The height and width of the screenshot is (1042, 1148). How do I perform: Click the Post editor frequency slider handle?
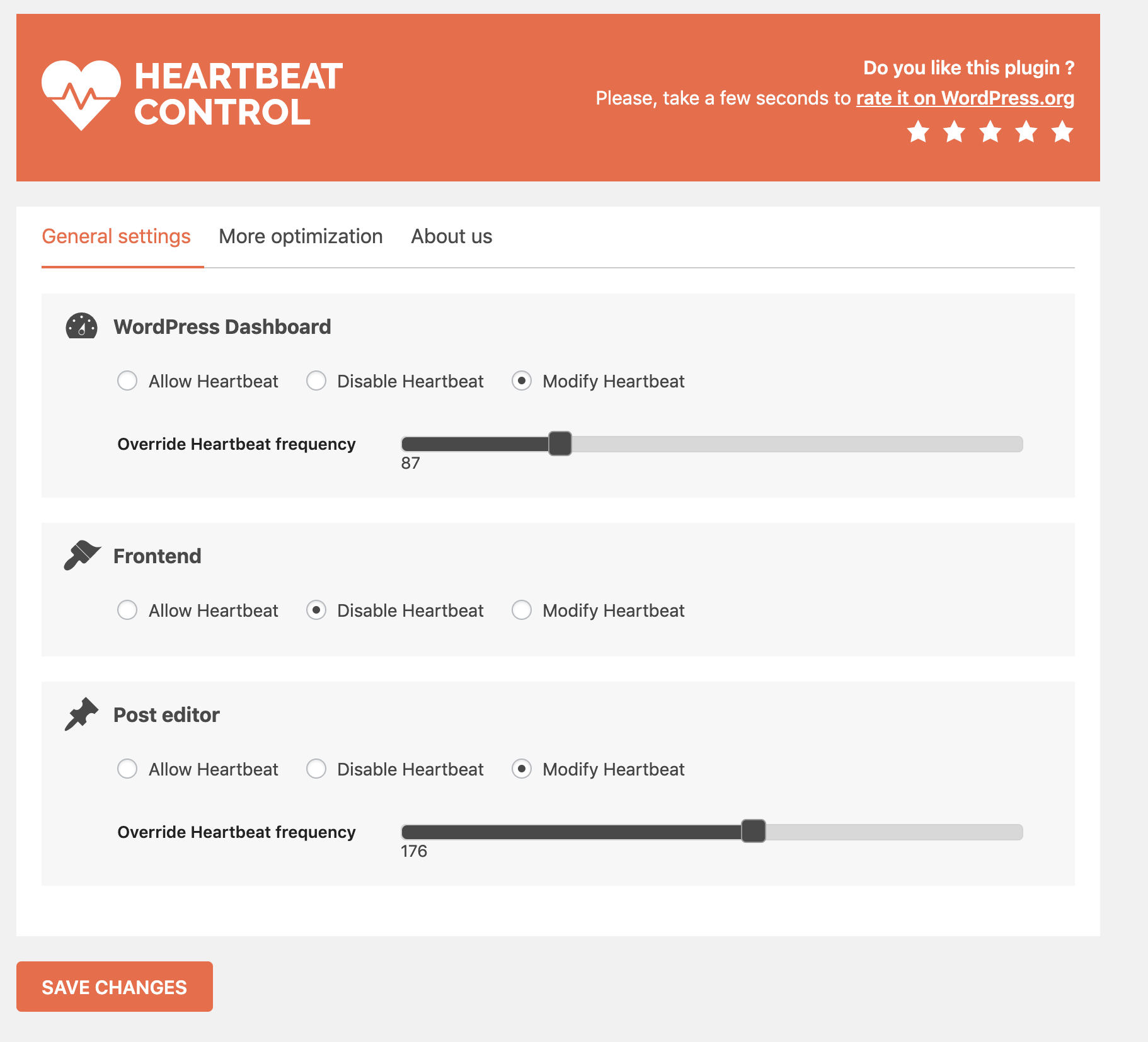[x=753, y=832]
